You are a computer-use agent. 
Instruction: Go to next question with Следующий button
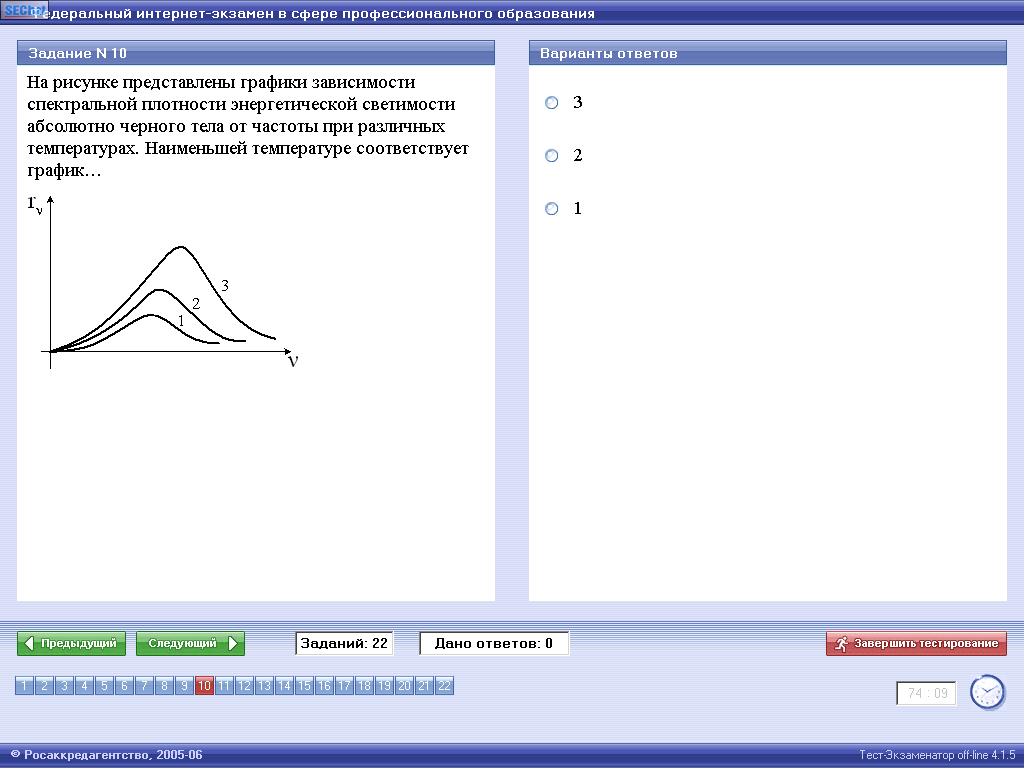pos(190,643)
